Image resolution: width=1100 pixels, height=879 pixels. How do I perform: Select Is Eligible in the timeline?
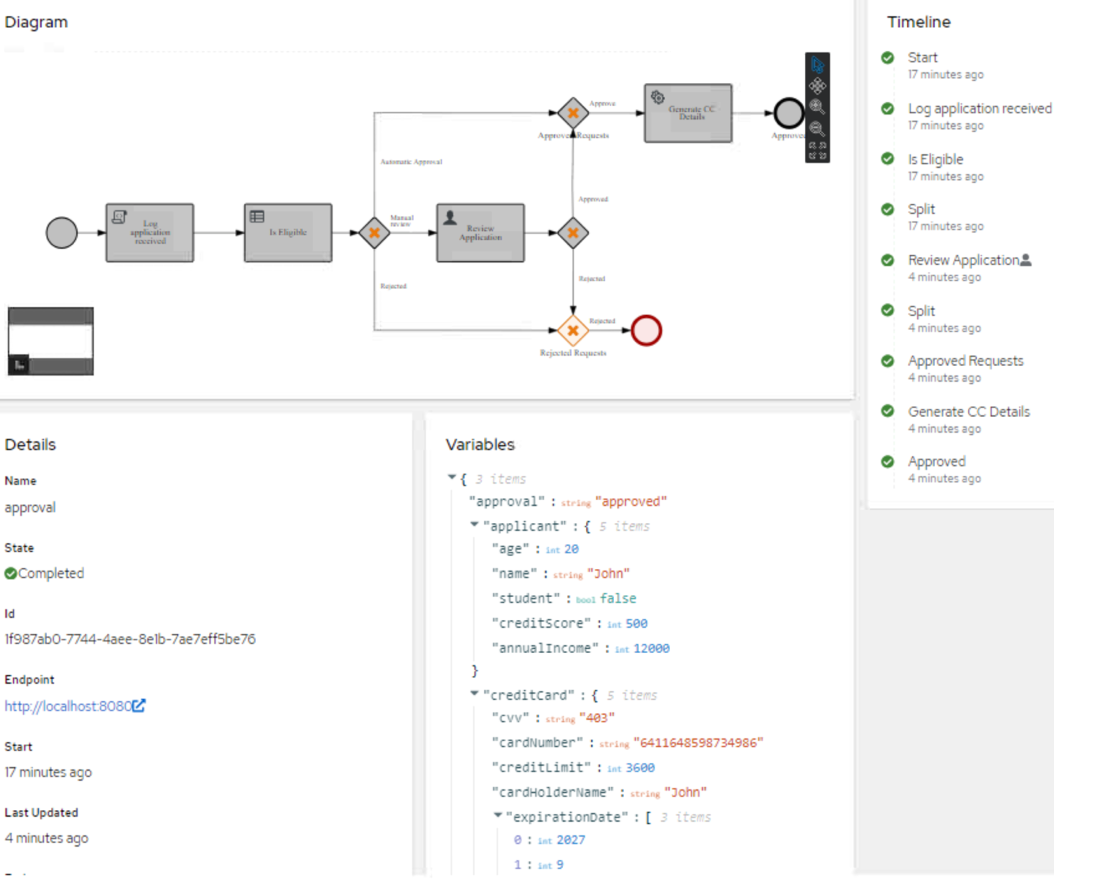(x=935, y=159)
